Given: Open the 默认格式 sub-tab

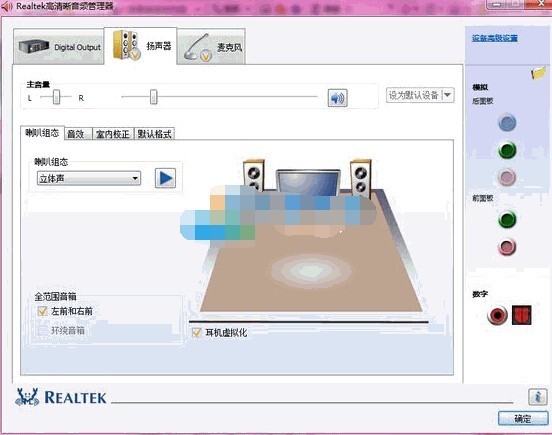Looking at the screenshot, I should tap(154, 134).
